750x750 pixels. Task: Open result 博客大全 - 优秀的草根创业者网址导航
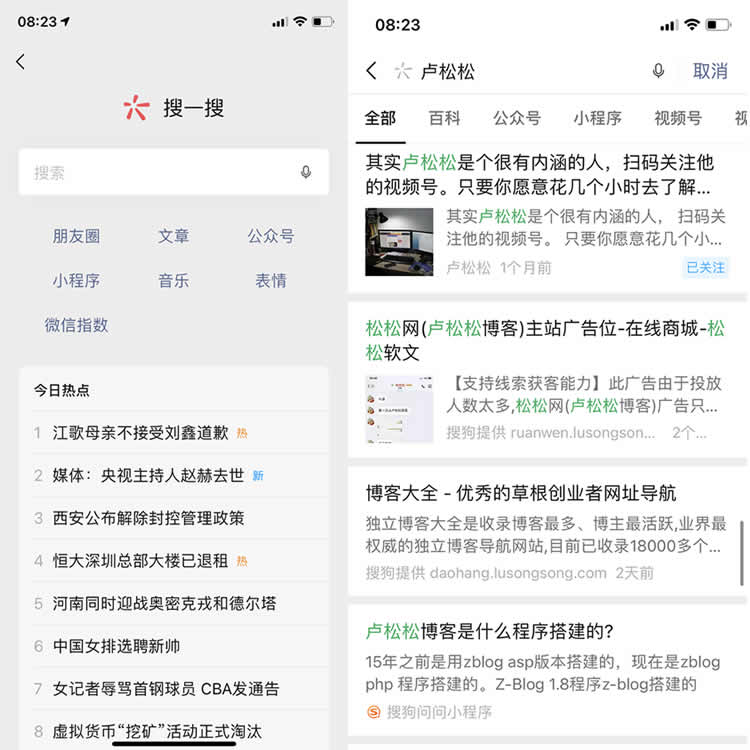tap(521, 493)
